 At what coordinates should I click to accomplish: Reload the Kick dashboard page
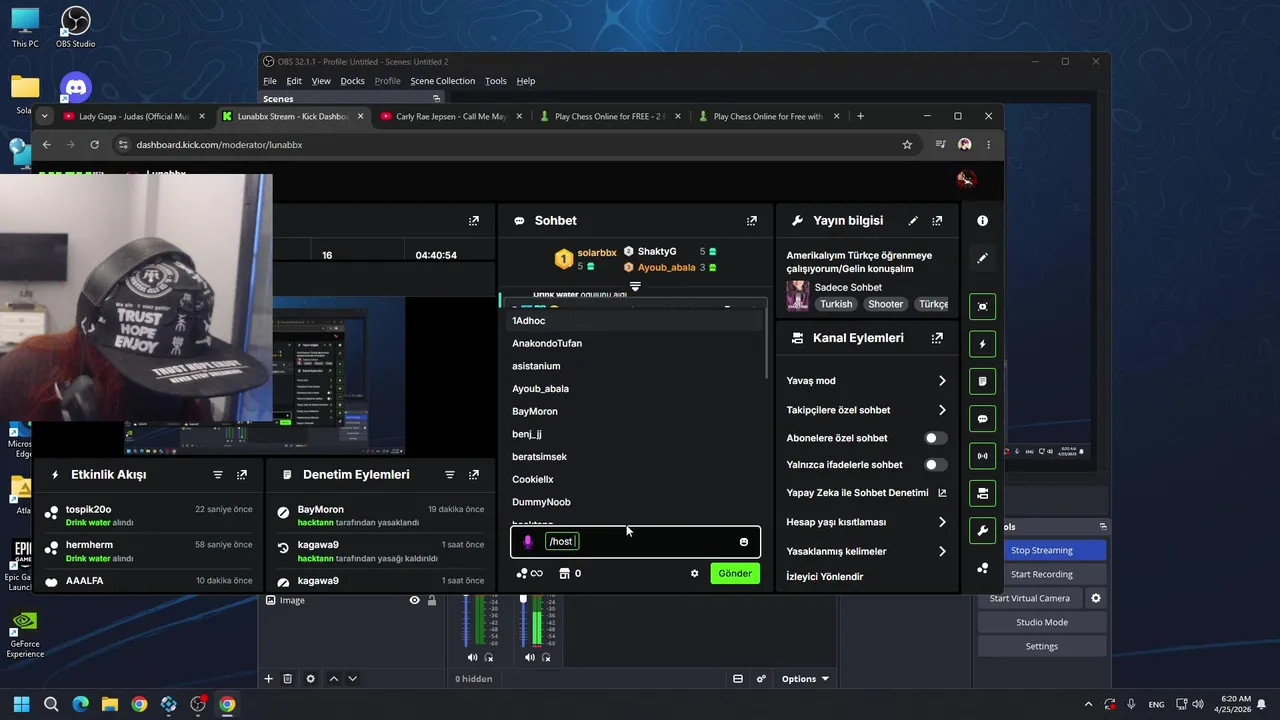pyautogui.click(x=94, y=145)
